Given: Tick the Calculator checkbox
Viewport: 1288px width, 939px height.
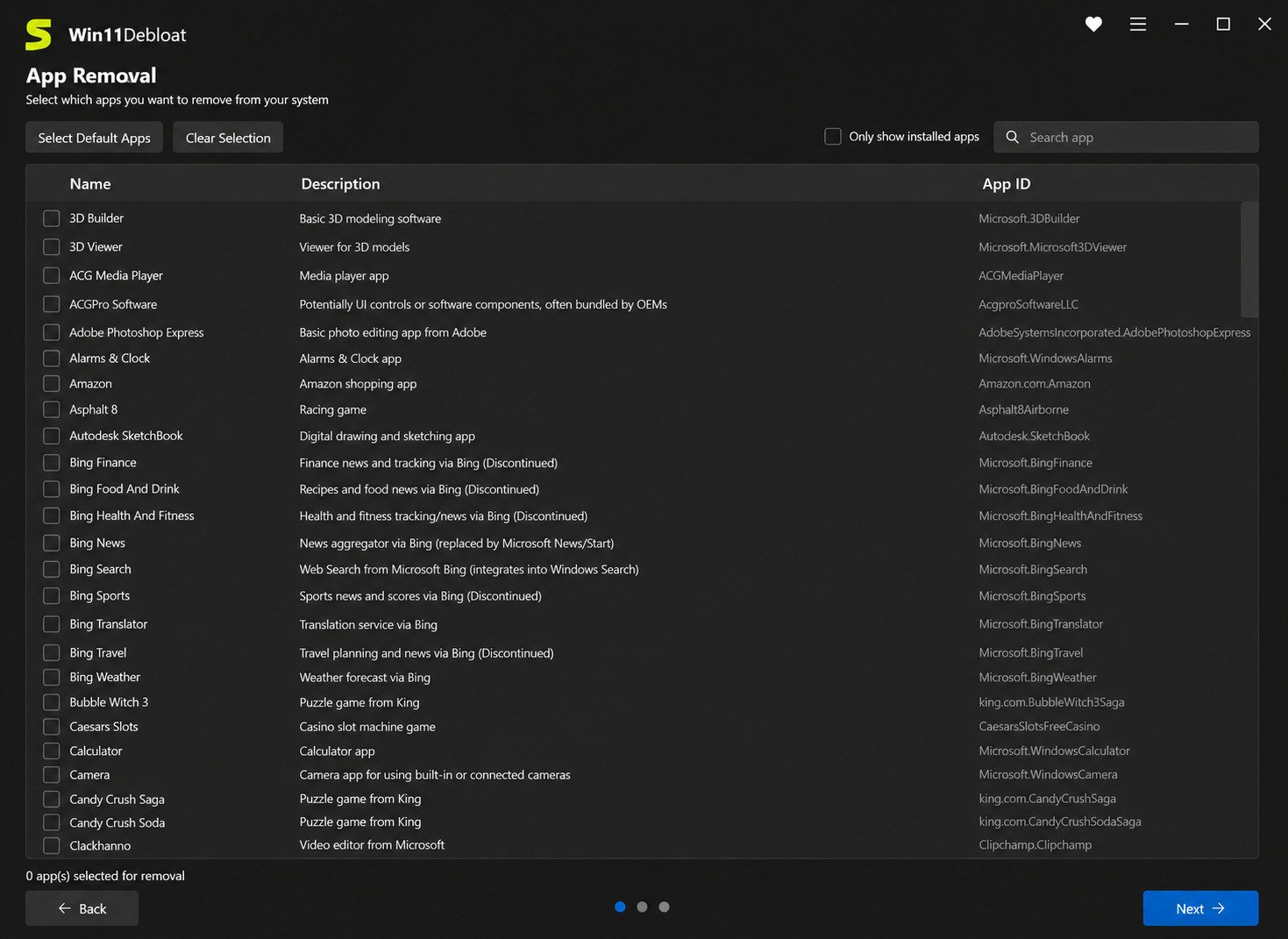Looking at the screenshot, I should click(52, 750).
